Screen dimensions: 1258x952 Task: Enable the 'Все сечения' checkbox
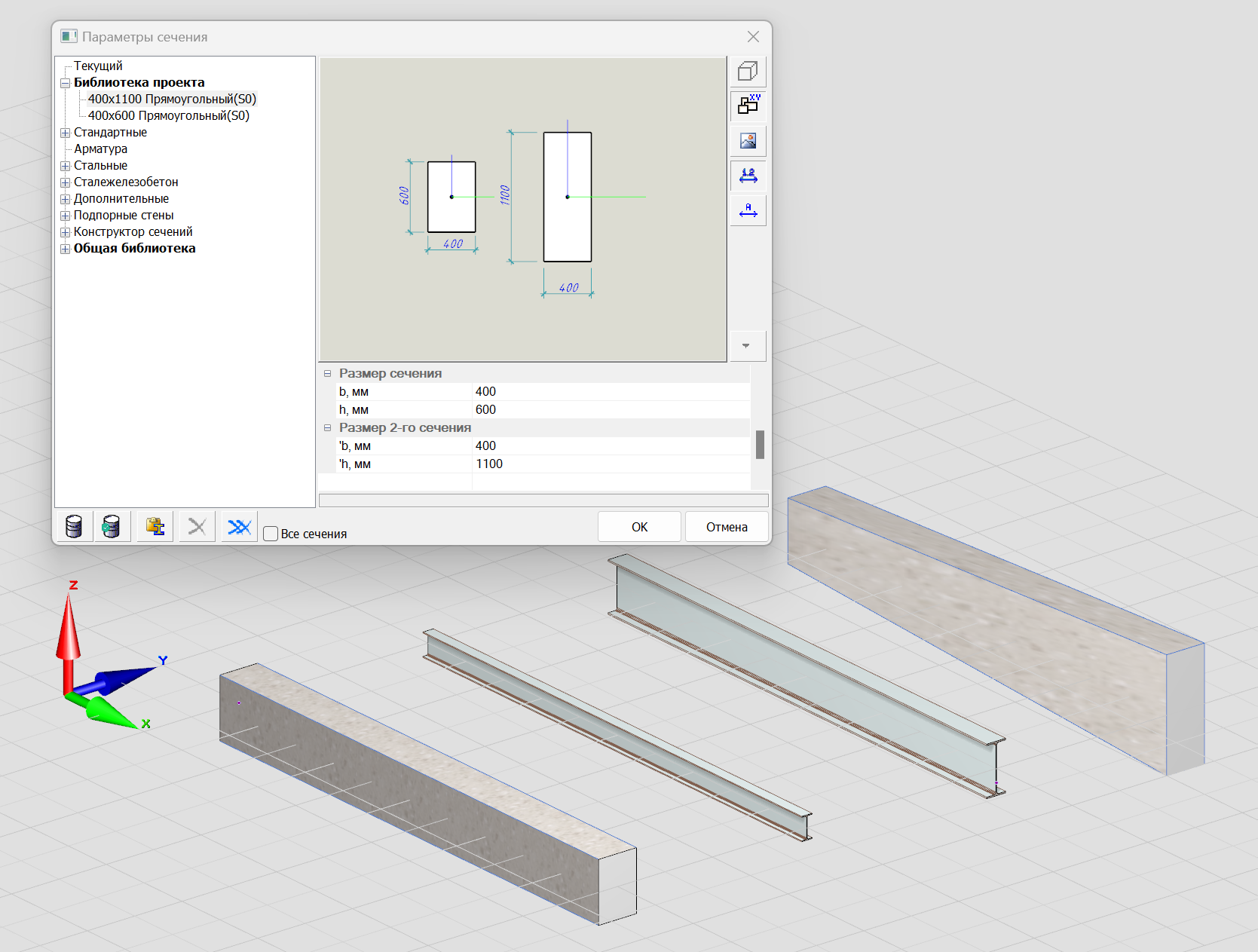point(271,534)
